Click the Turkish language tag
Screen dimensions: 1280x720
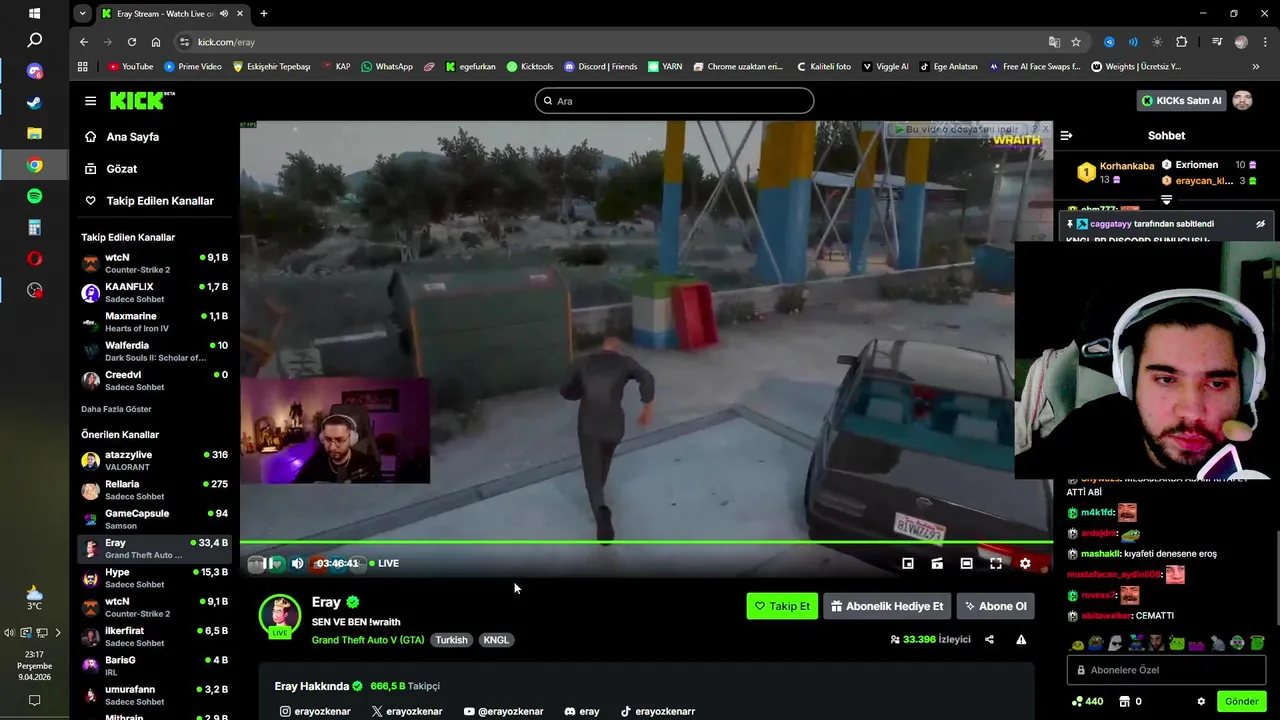451,640
